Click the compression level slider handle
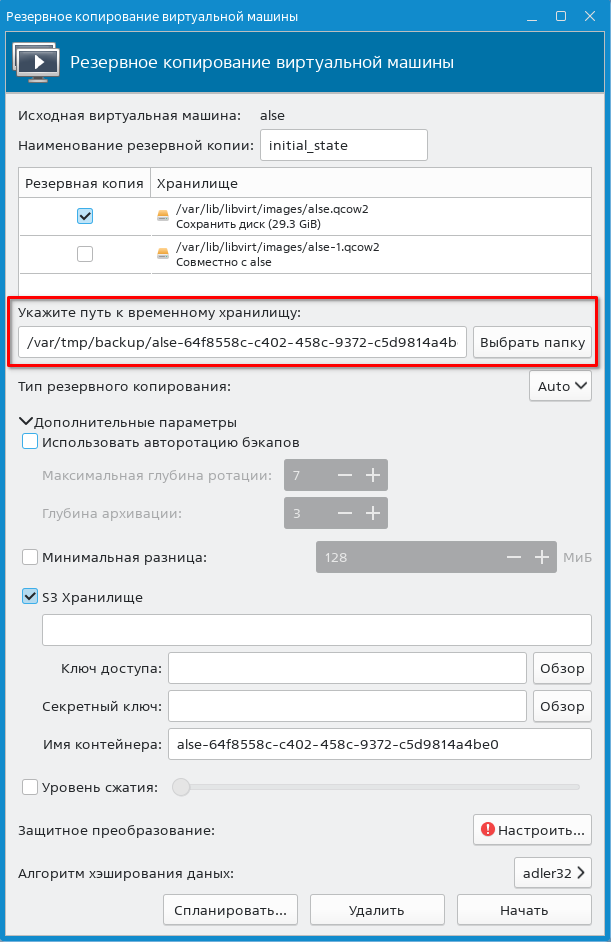Image resolution: width=611 pixels, height=942 pixels. coord(181,787)
